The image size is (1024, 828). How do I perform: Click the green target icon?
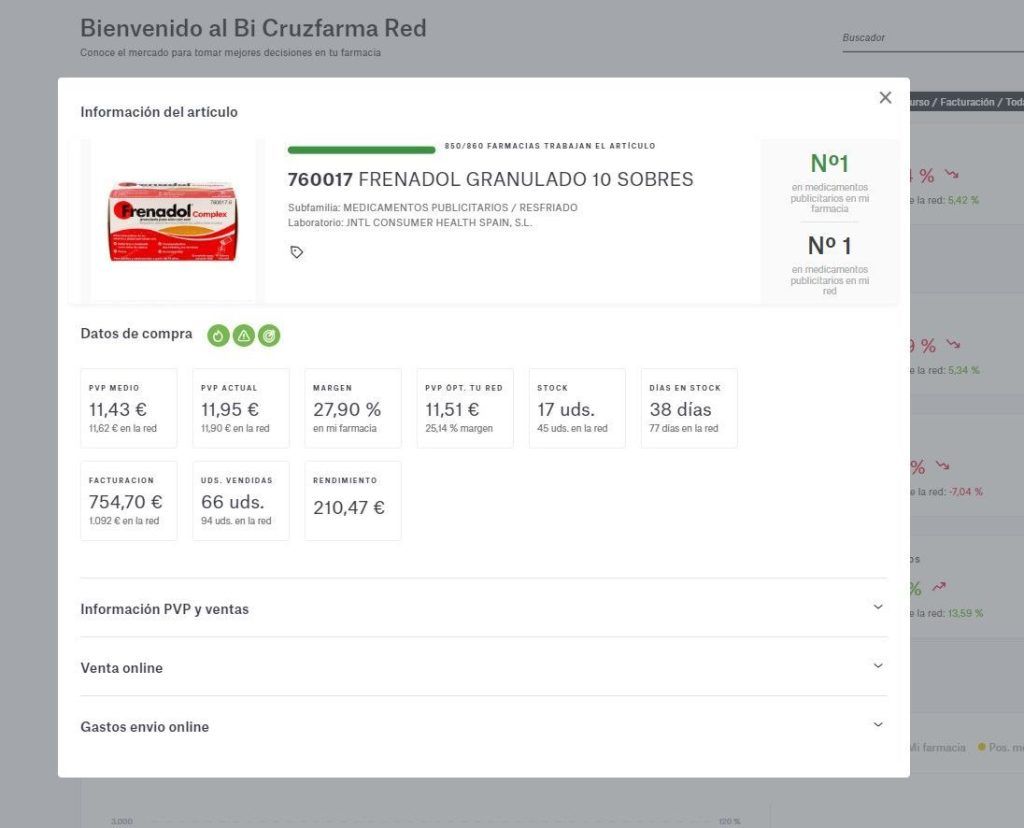tap(269, 336)
